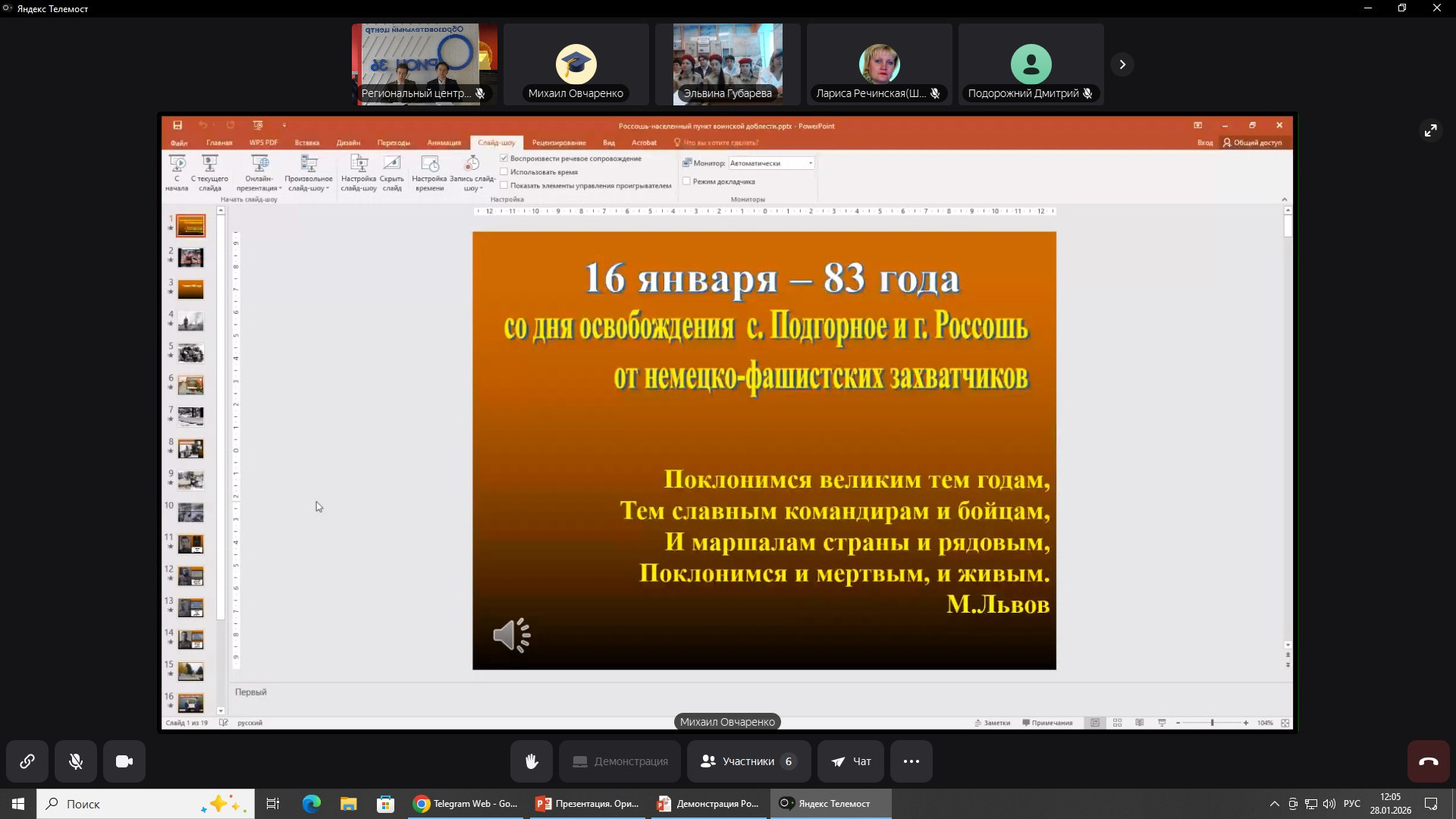Open the 'Монитор' Автоматически dropdown
1456x819 pixels.
(x=810, y=163)
